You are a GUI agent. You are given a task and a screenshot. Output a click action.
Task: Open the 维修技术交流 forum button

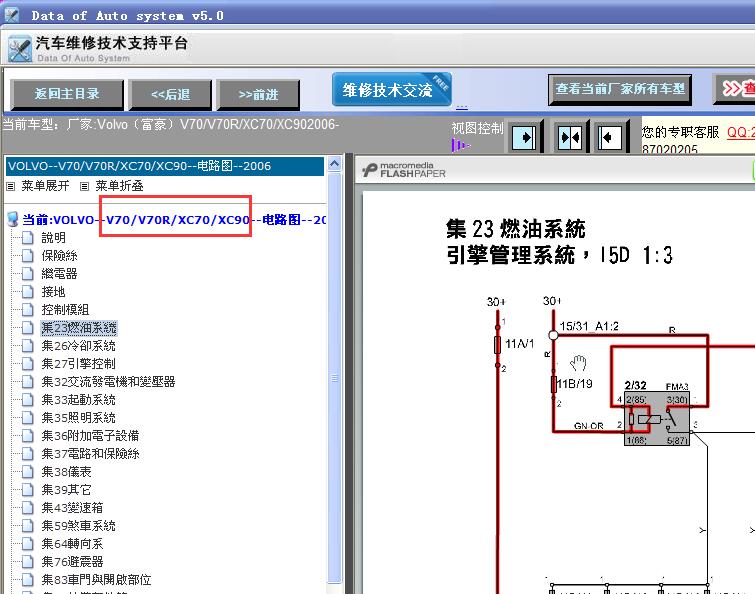[x=391, y=90]
